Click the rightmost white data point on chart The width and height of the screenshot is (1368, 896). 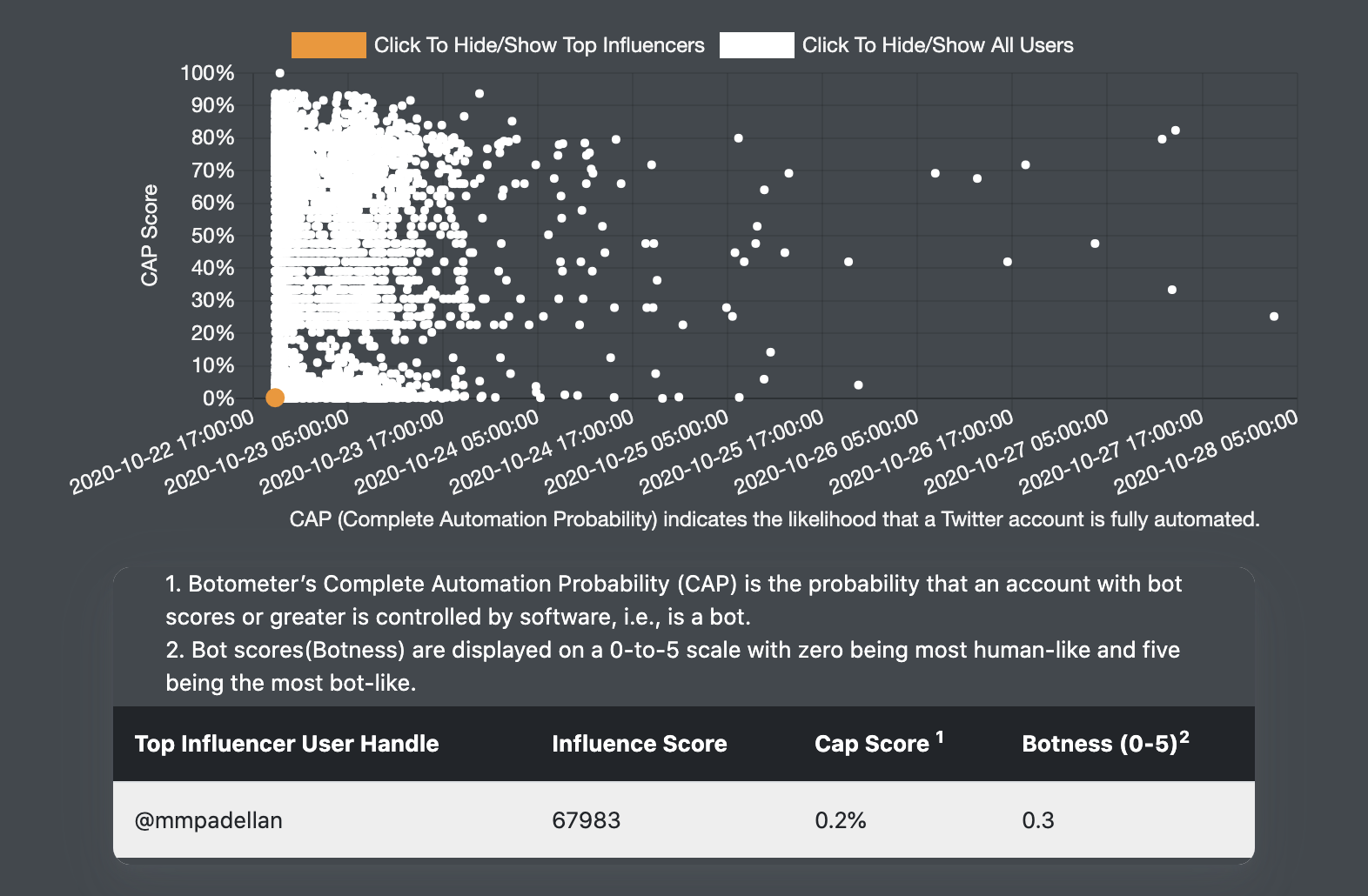click(x=1274, y=317)
